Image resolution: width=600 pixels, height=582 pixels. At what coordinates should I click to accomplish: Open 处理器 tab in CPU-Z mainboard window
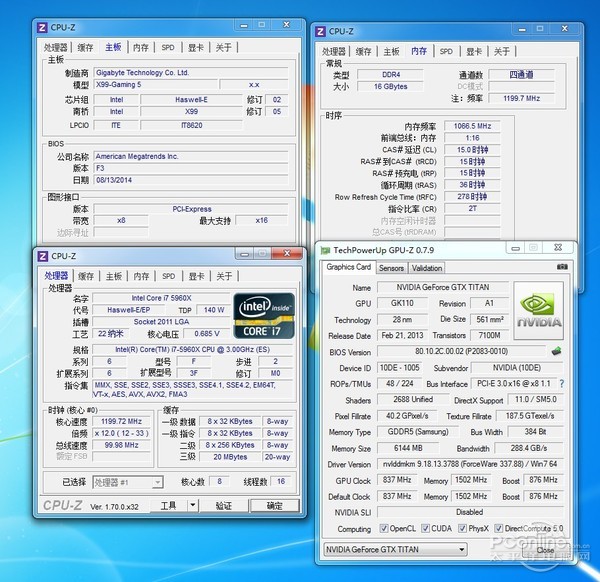pos(55,47)
